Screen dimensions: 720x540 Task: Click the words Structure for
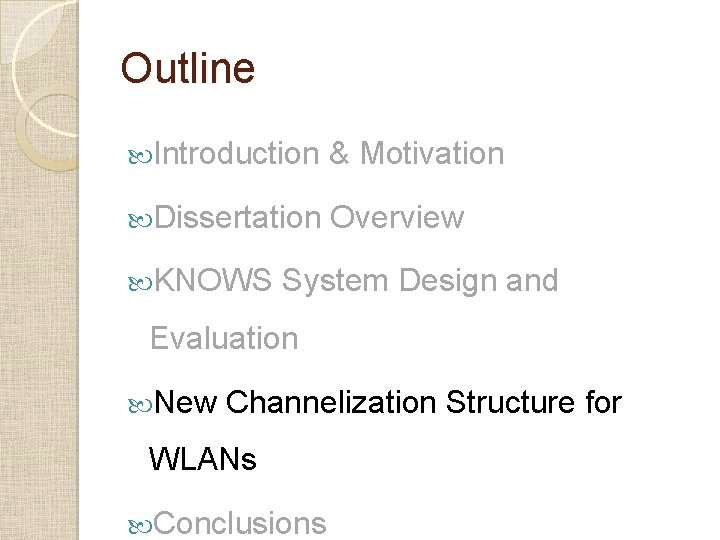tap(534, 403)
